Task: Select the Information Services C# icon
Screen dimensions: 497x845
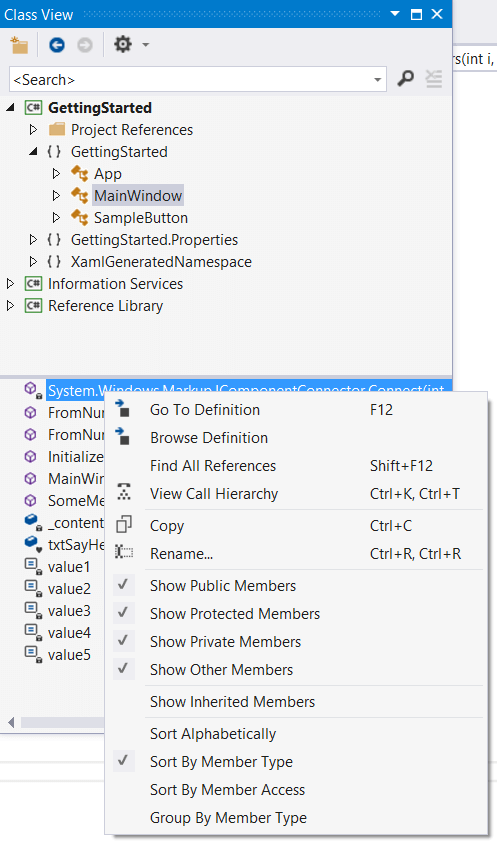Action: (x=33, y=283)
